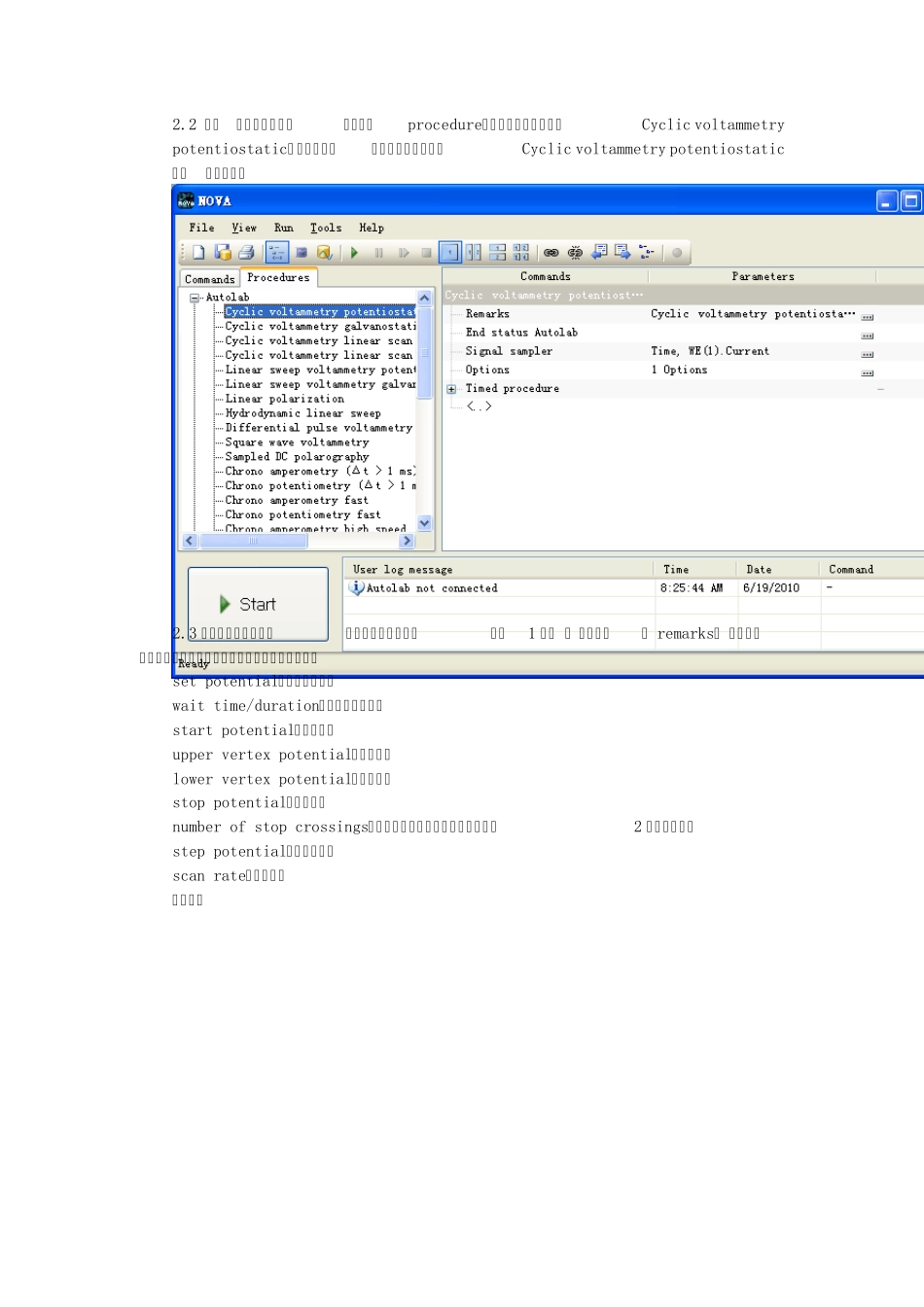Select Sampled DC polarography procedure
The height and width of the screenshot is (1307, 924).
tap(298, 457)
